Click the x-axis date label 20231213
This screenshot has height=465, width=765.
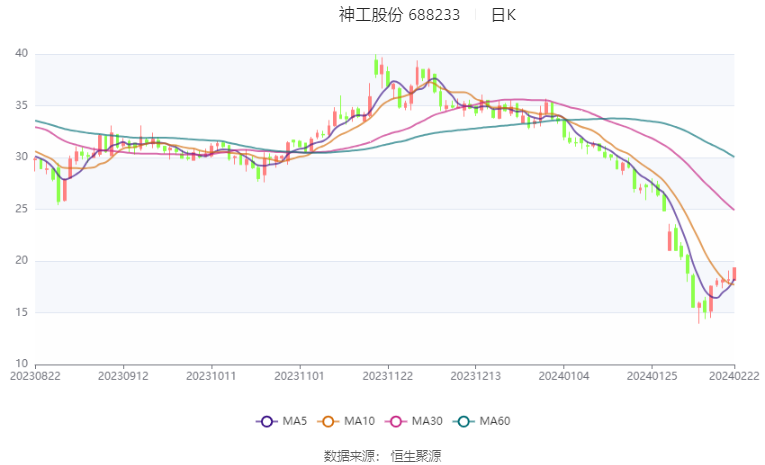pos(476,376)
